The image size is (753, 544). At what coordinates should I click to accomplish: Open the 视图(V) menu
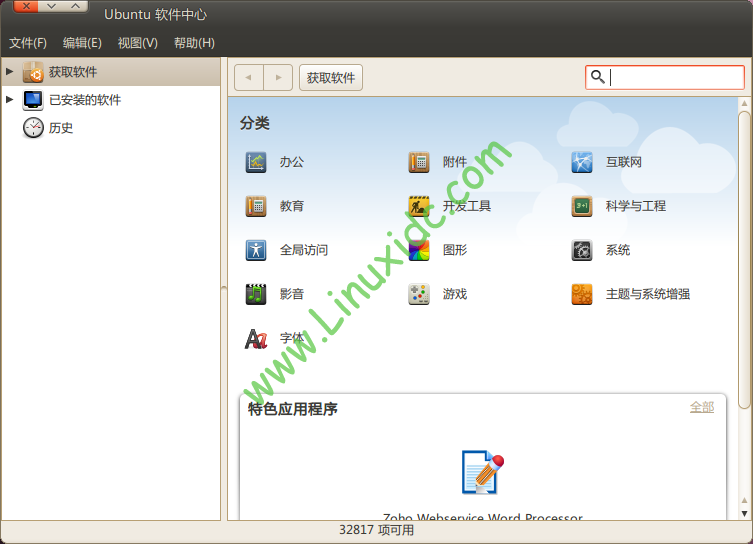[x=138, y=43]
